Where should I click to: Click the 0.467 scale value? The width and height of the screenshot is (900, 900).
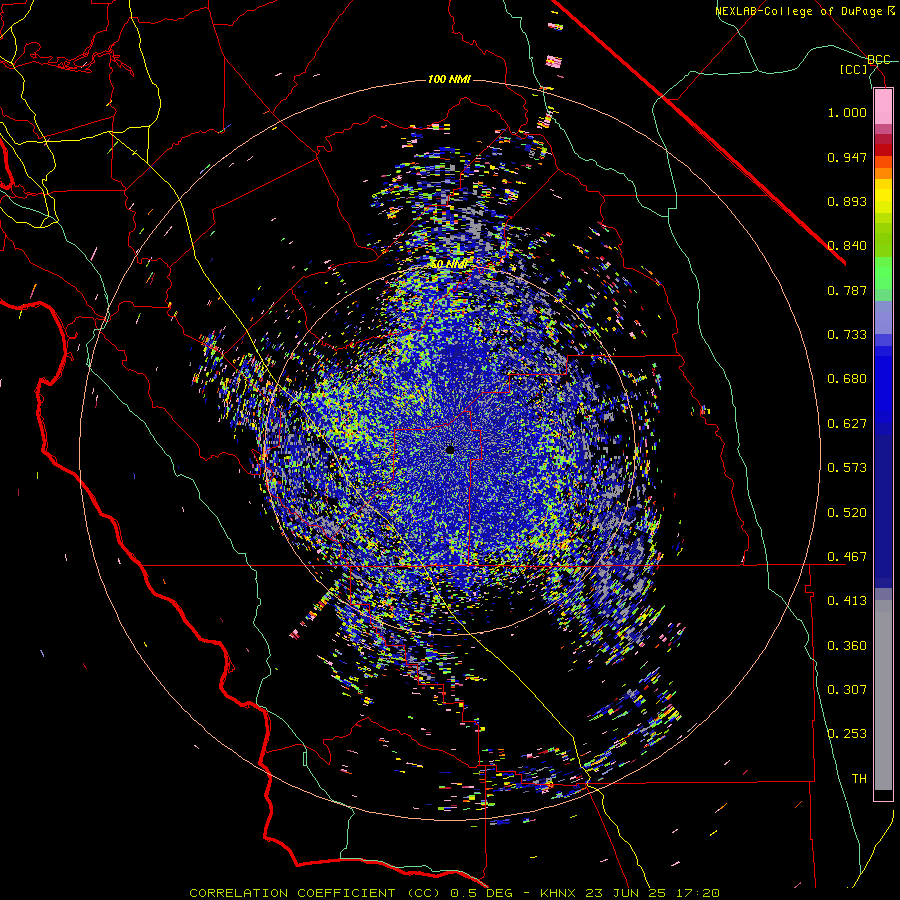(847, 557)
